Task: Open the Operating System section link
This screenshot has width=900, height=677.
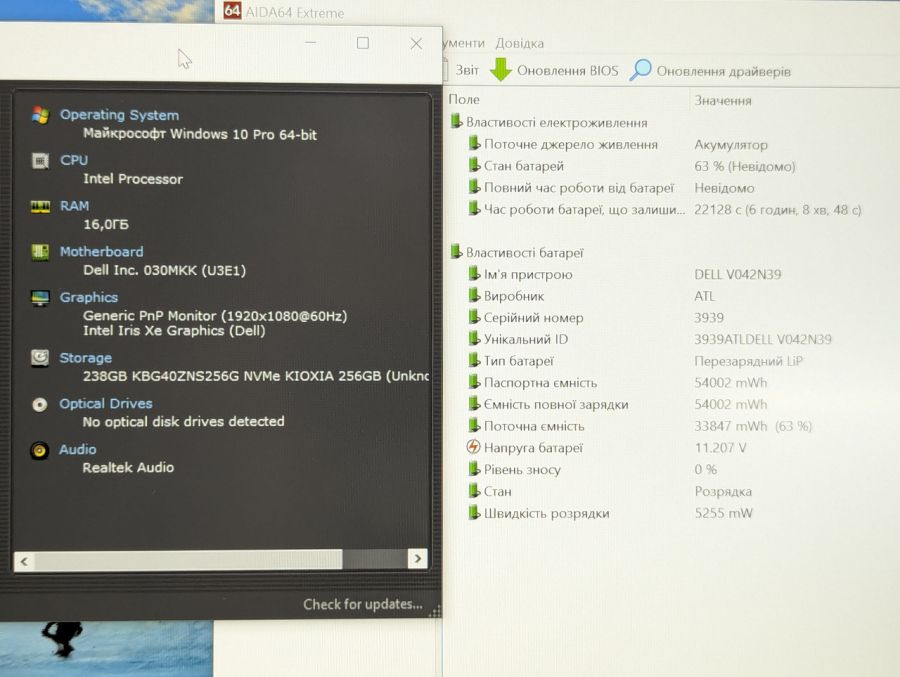Action: [x=119, y=115]
